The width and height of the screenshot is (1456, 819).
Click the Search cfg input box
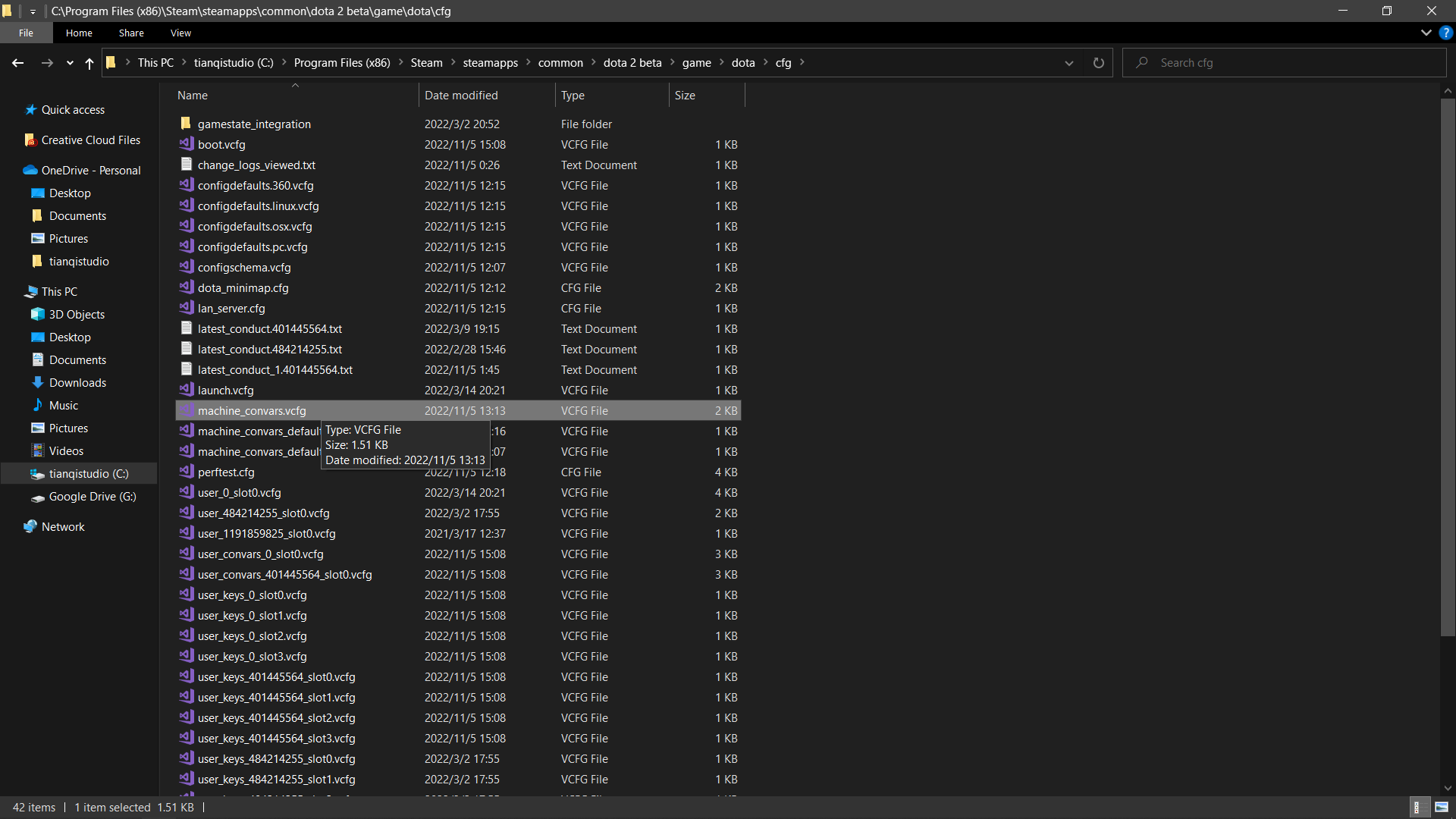tap(1285, 63)
